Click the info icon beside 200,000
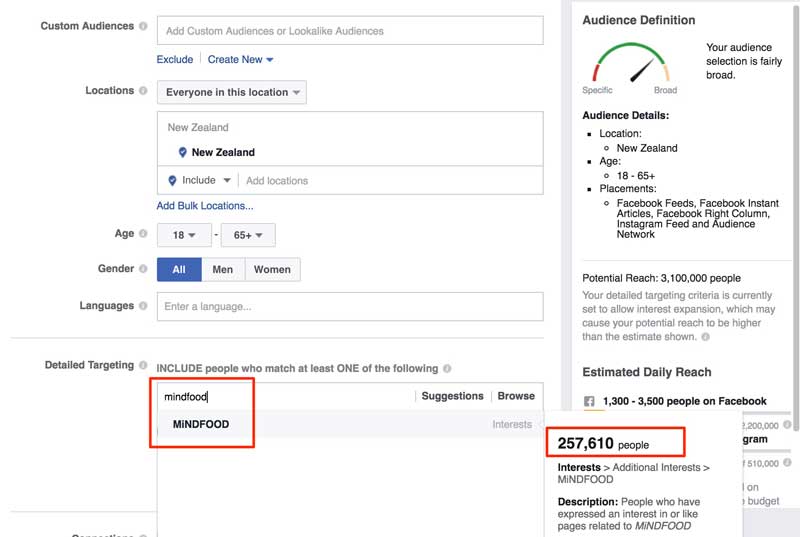This screenshot has width=800, height=537. click(787, 424)
